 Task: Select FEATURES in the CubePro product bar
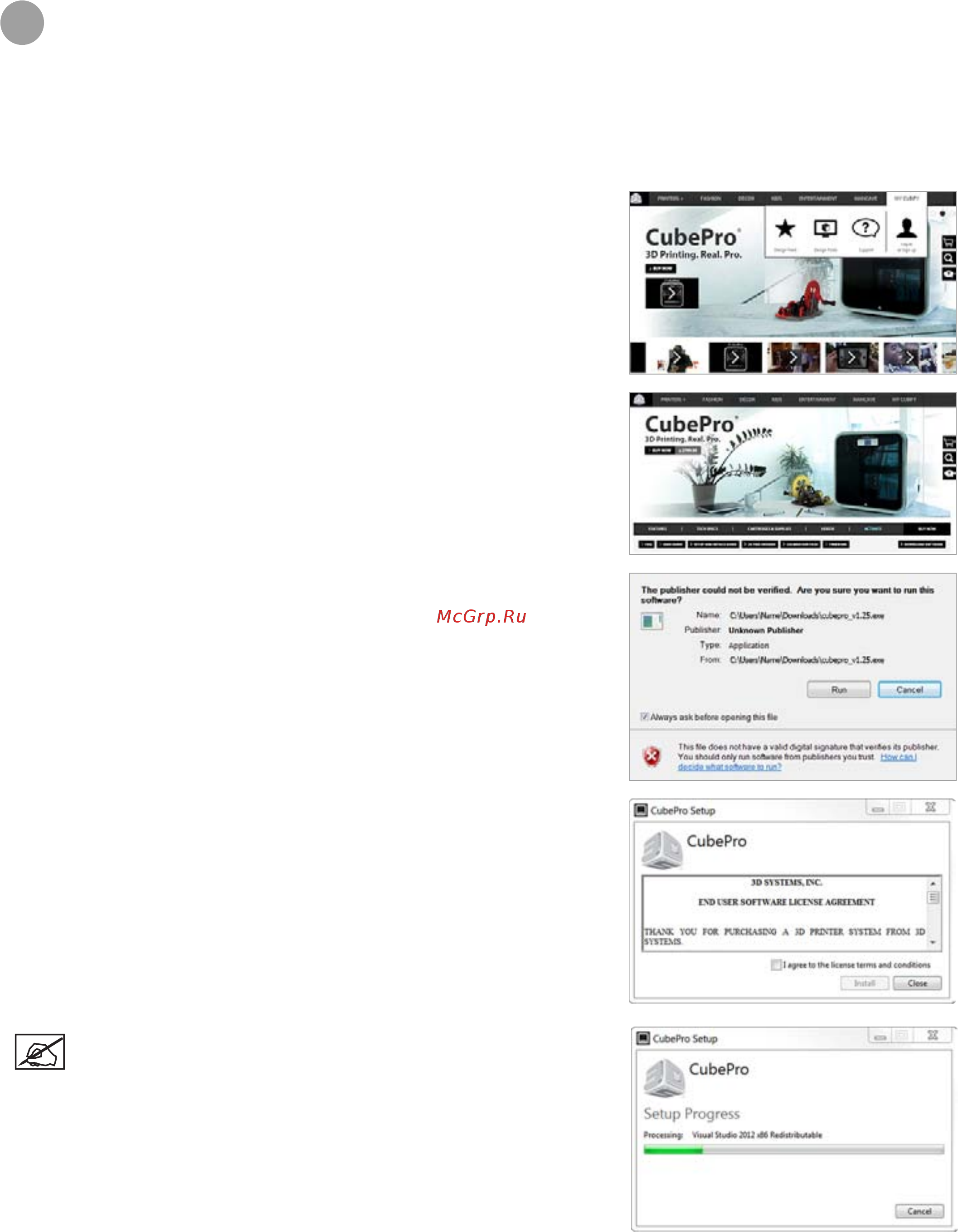coord(657,529)
